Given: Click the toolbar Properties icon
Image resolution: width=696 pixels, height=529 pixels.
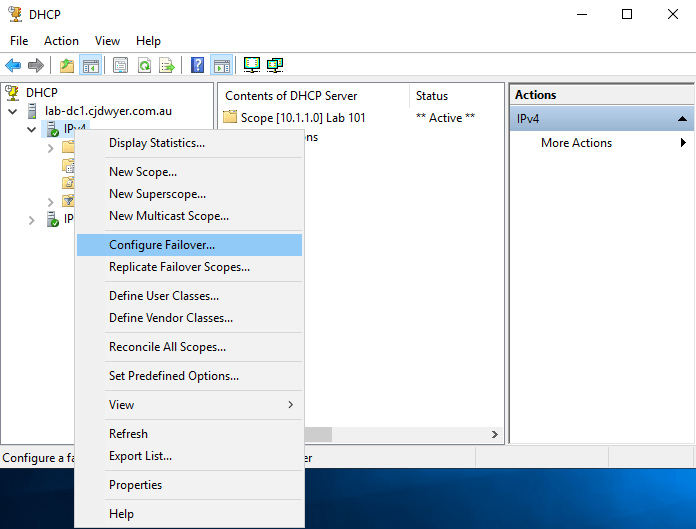Looking at the screenshot, I should tap(121, 66).
